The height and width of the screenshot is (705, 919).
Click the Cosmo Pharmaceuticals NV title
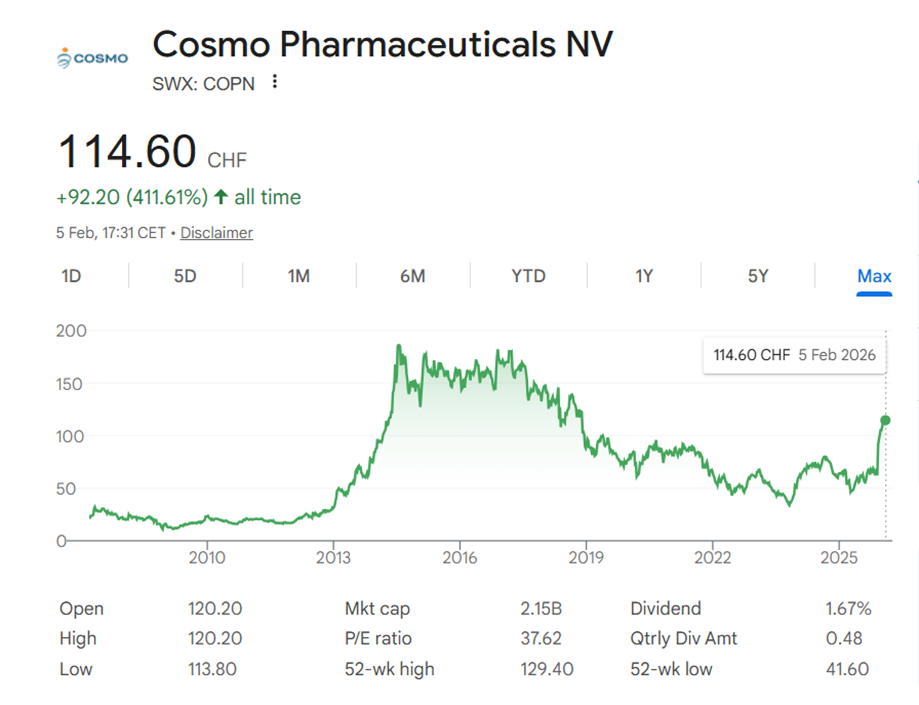click(x=382, y=45)
